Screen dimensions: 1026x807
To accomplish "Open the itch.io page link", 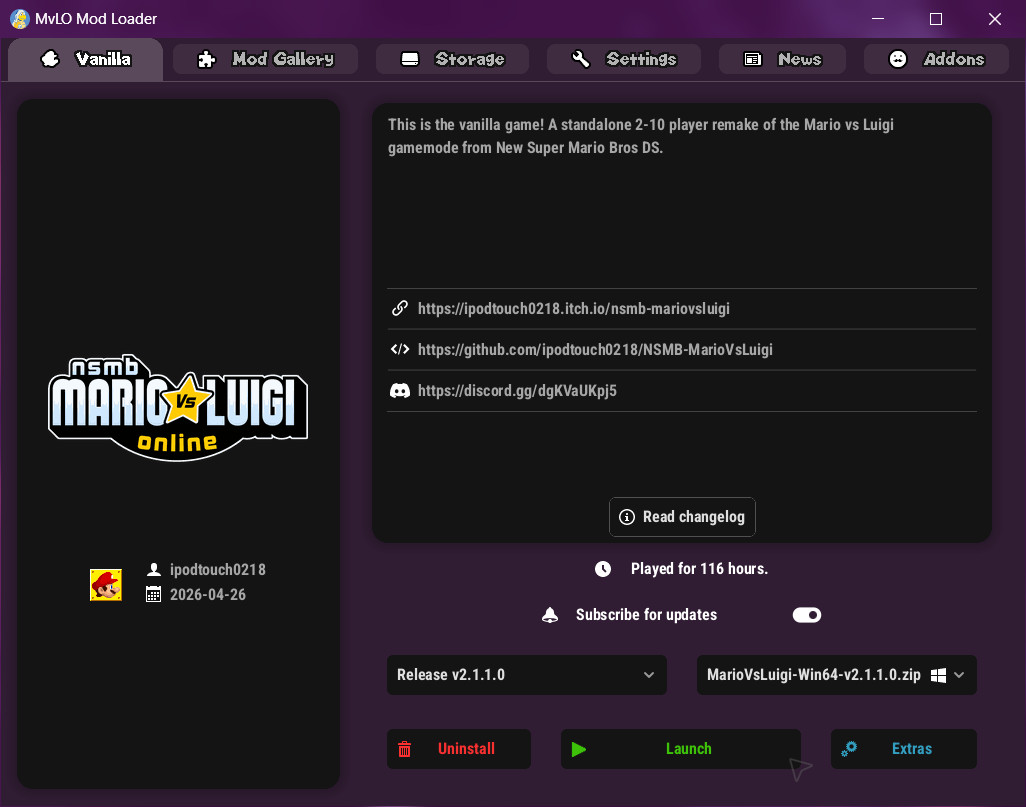I will coord(574,309).
